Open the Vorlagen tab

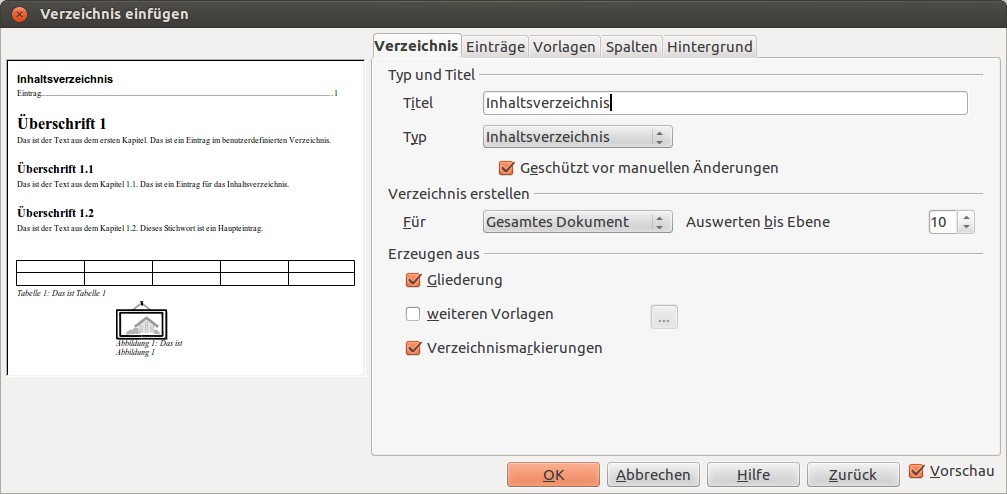564,47
